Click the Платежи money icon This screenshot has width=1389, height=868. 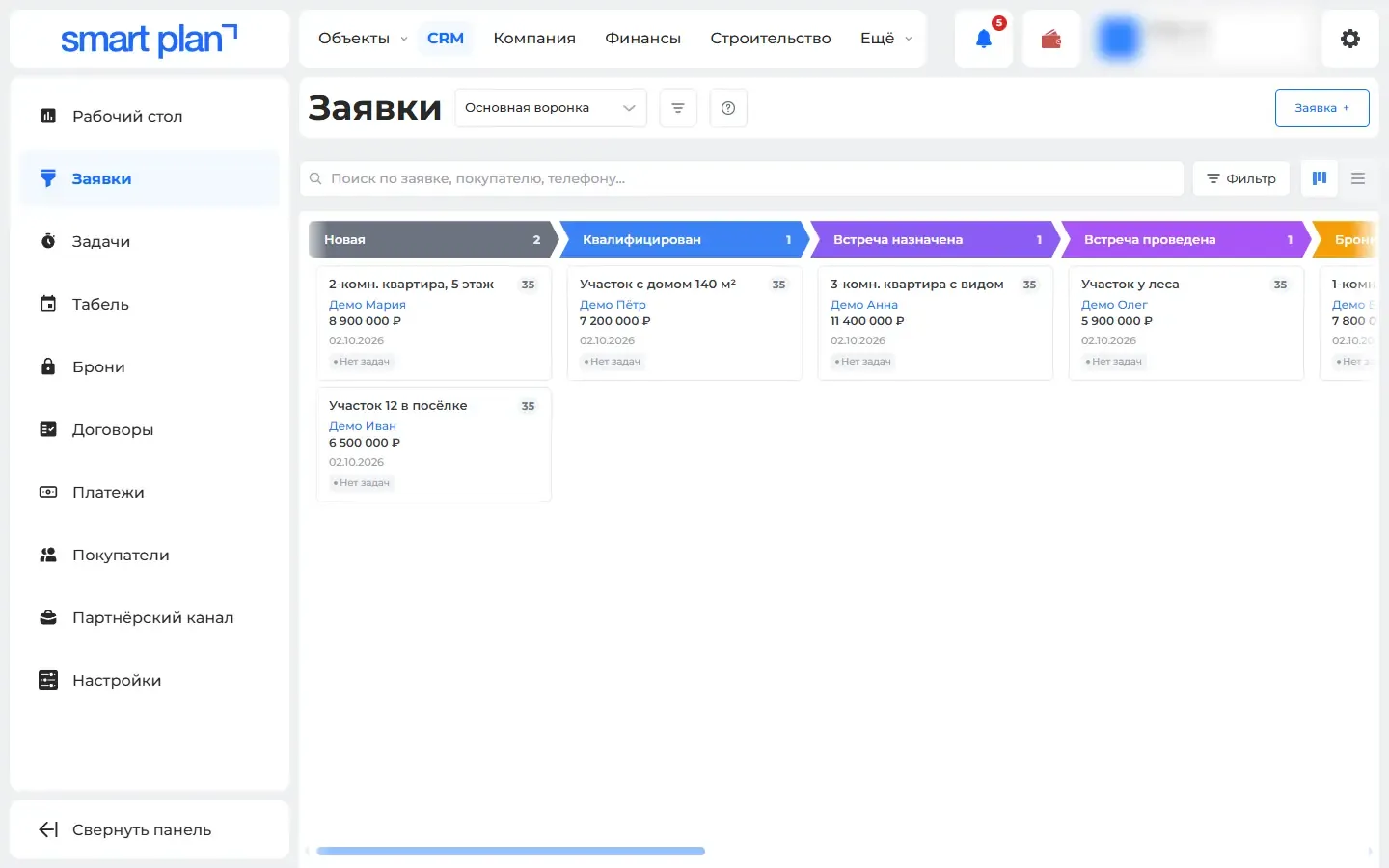[48, 492]
